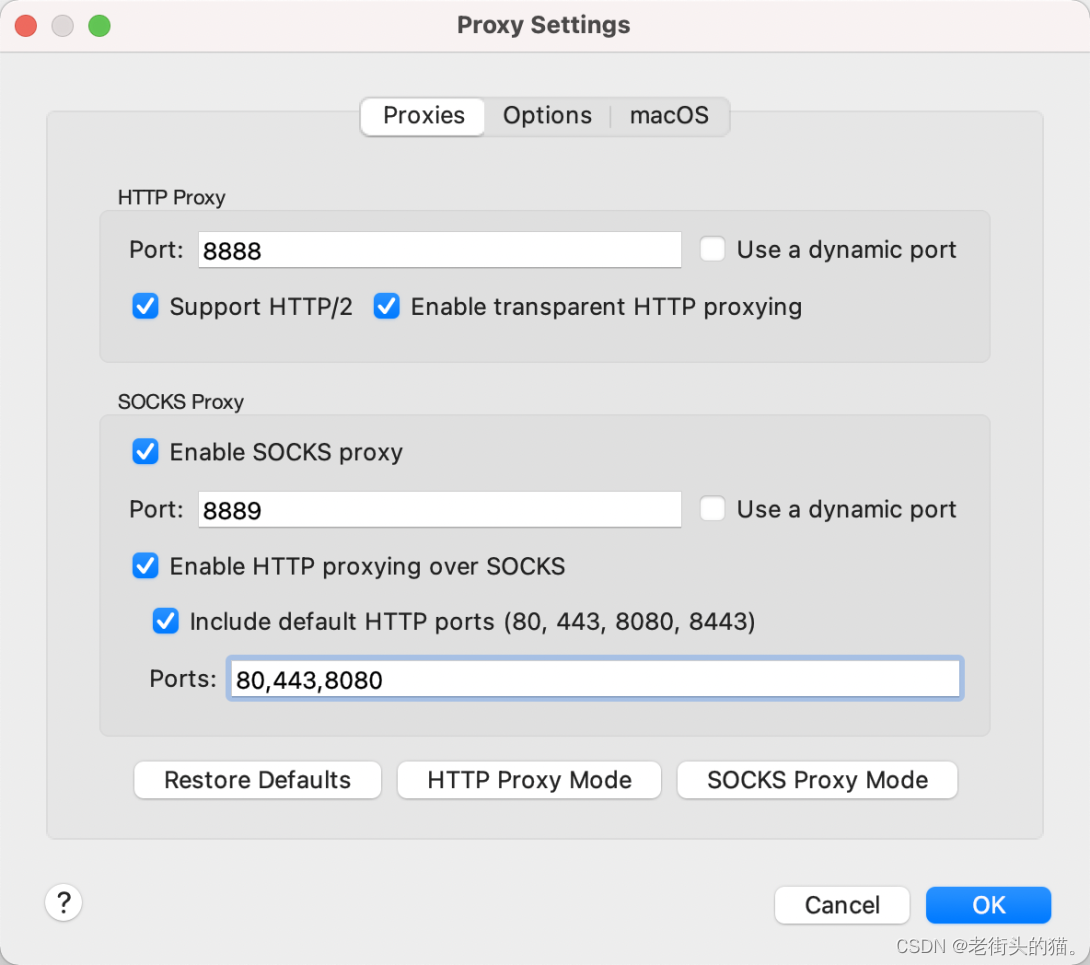Close the Proxy Settings window
The width and height of the screenshot is (1090, 965).
(x=26, y=26)
